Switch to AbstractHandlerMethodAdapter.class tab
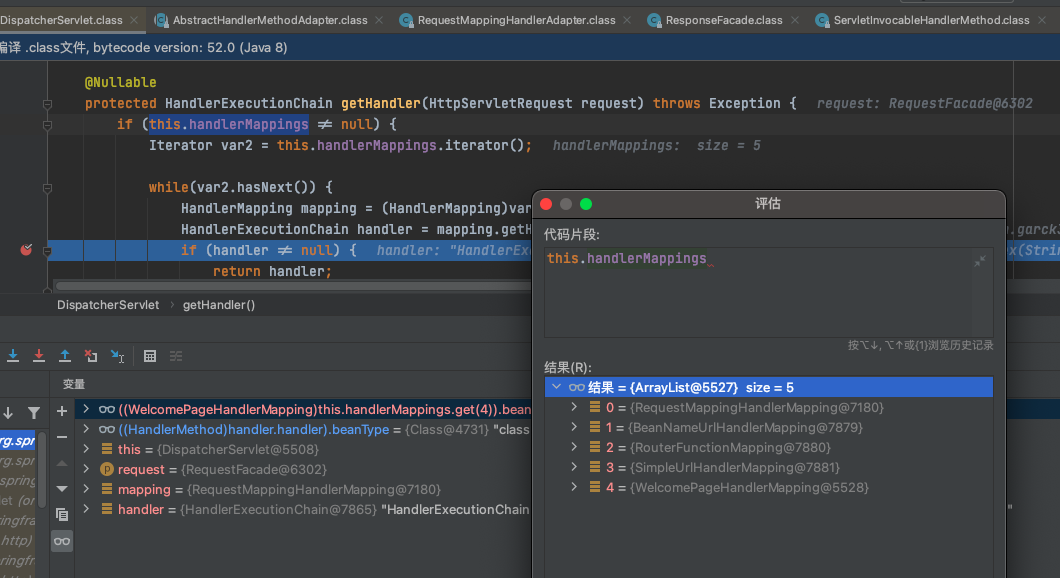Image resolution: width=1060 pixels, height=578 pixels. 270,20
